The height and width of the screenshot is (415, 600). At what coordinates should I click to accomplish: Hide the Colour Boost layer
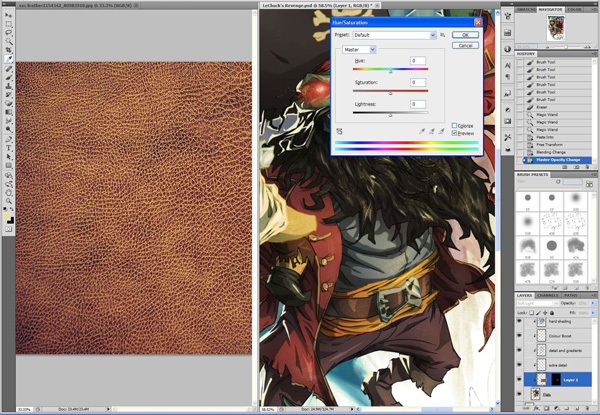pos(519,336)
